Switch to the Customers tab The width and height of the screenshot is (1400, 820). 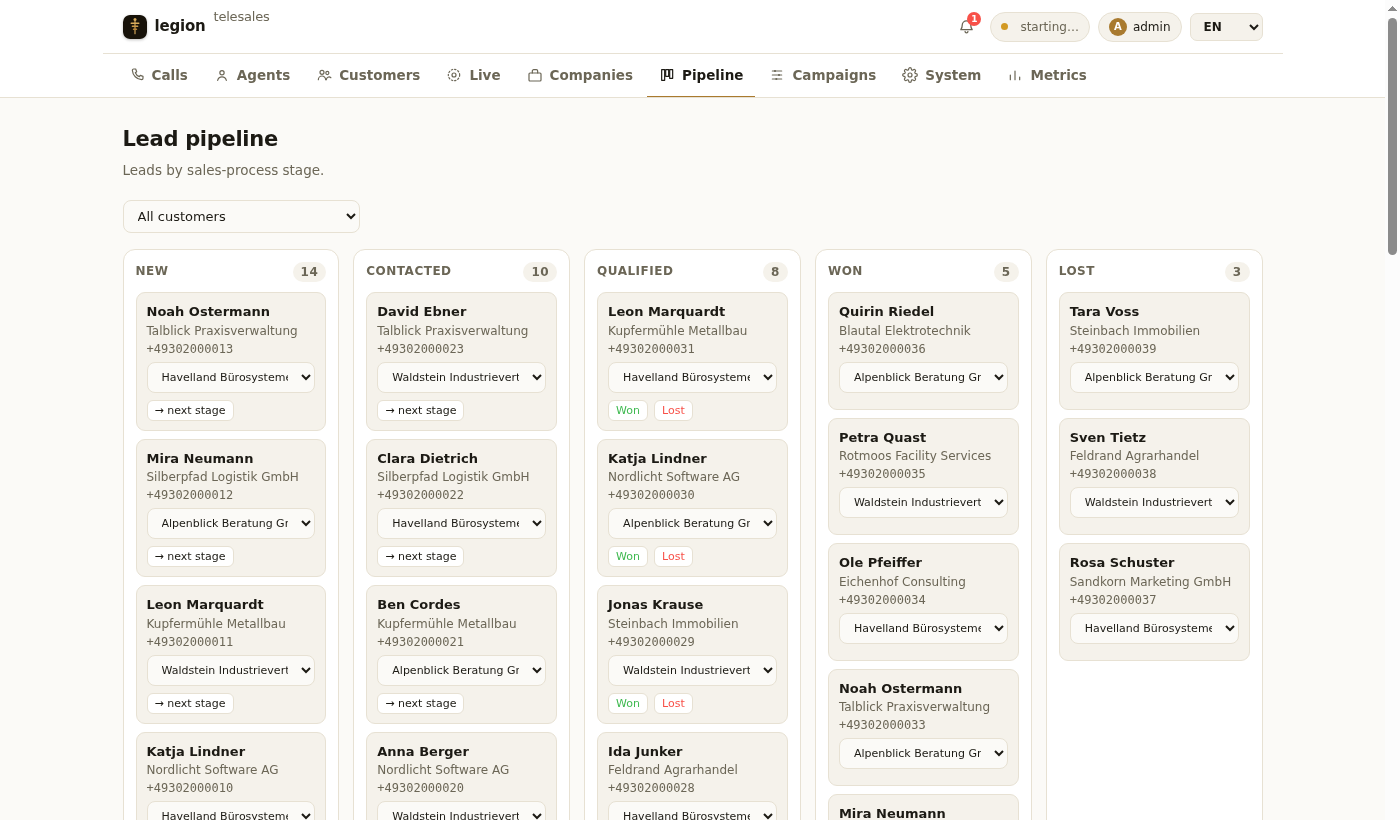[x=368, y=75]
